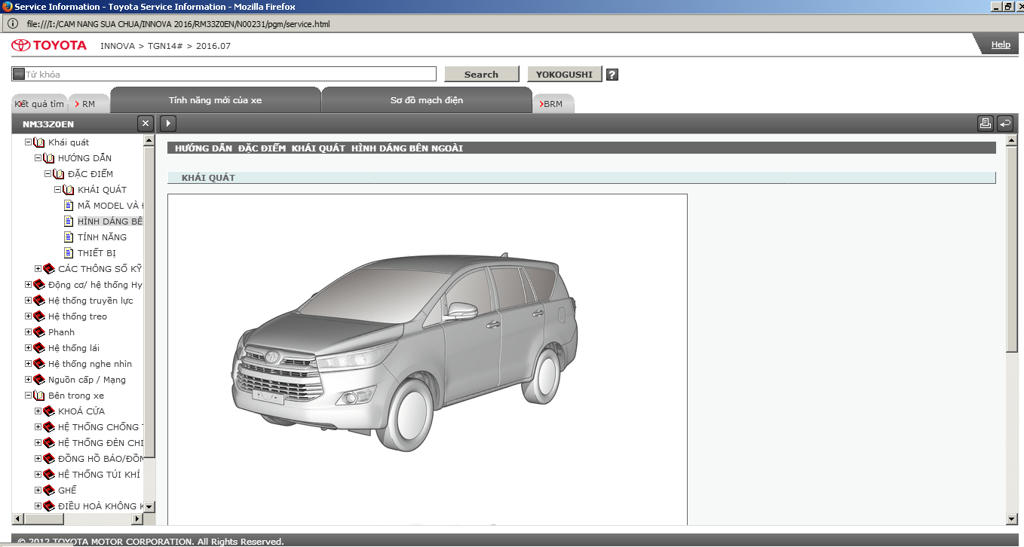Click the red book icon of KHOÁ CỬA
1024x547 pixels.
tap(48, 411)
